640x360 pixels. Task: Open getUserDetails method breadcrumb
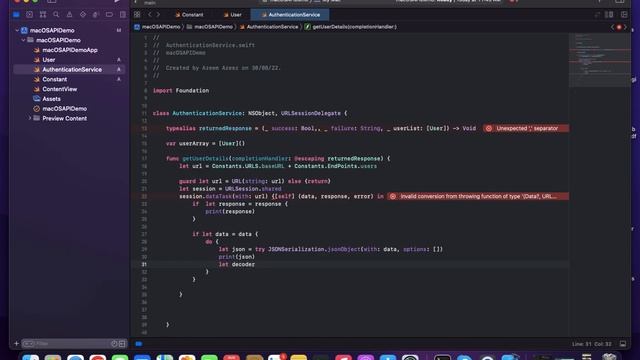point(351,27)
